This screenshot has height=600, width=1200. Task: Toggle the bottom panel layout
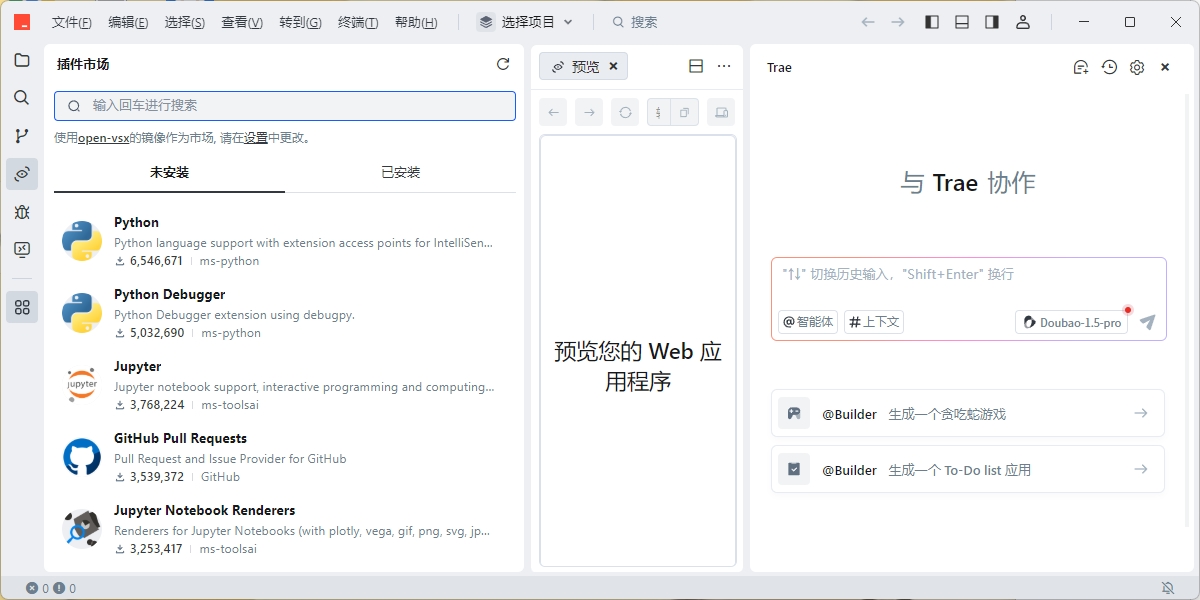click(962, 22)
